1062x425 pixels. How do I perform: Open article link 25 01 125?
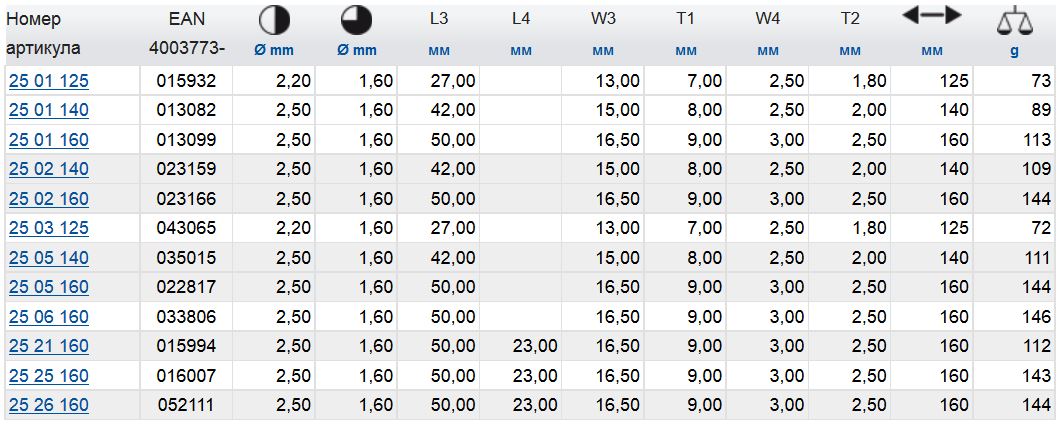(48, 81)
